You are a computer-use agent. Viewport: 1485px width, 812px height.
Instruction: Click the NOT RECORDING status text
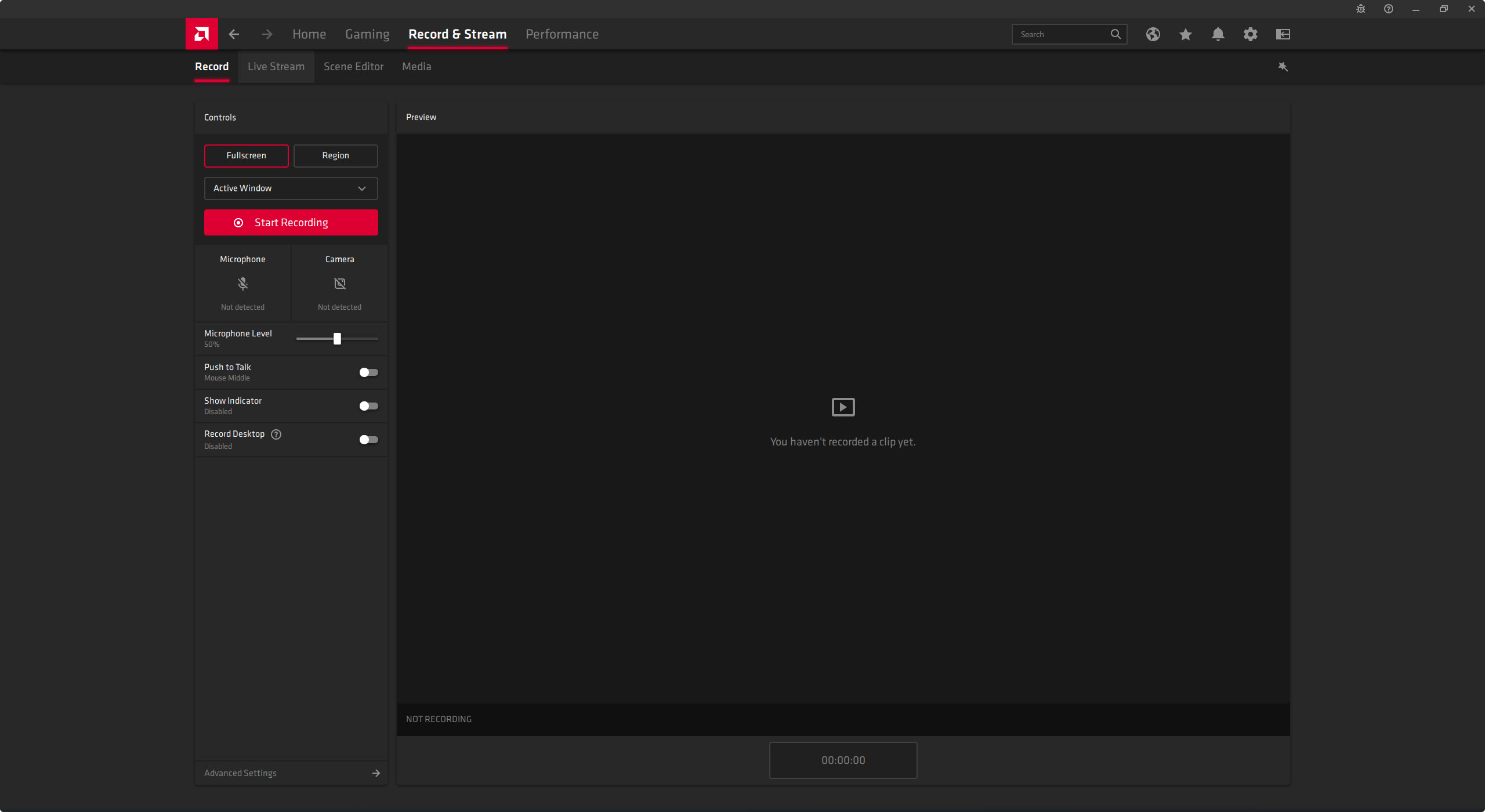(x=439, y=719)
